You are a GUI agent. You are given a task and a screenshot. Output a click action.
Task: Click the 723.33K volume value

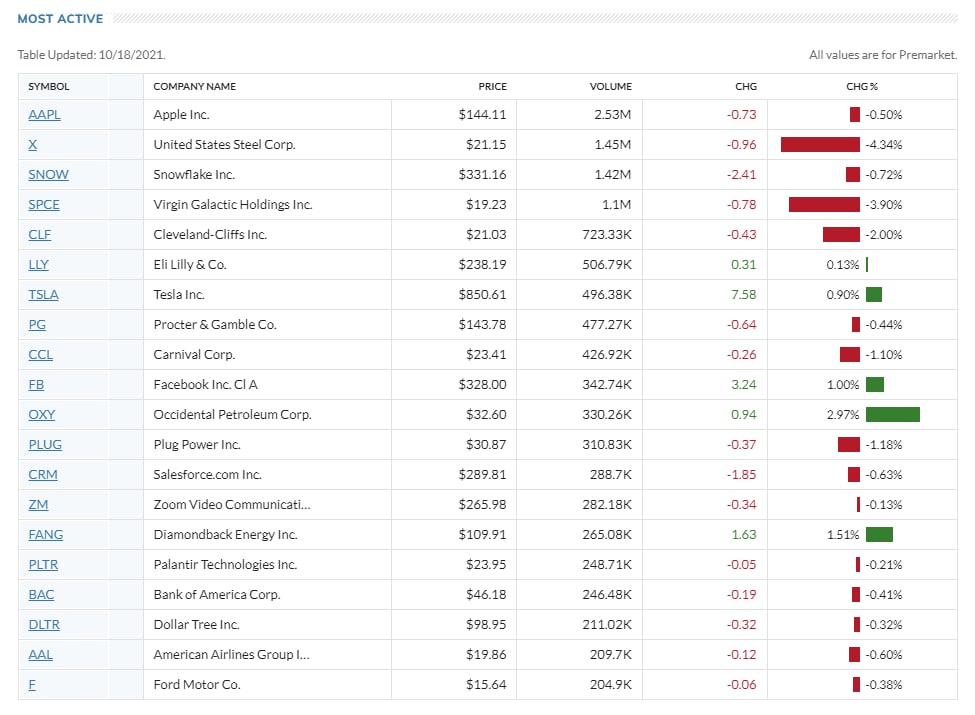pos(607,234)
